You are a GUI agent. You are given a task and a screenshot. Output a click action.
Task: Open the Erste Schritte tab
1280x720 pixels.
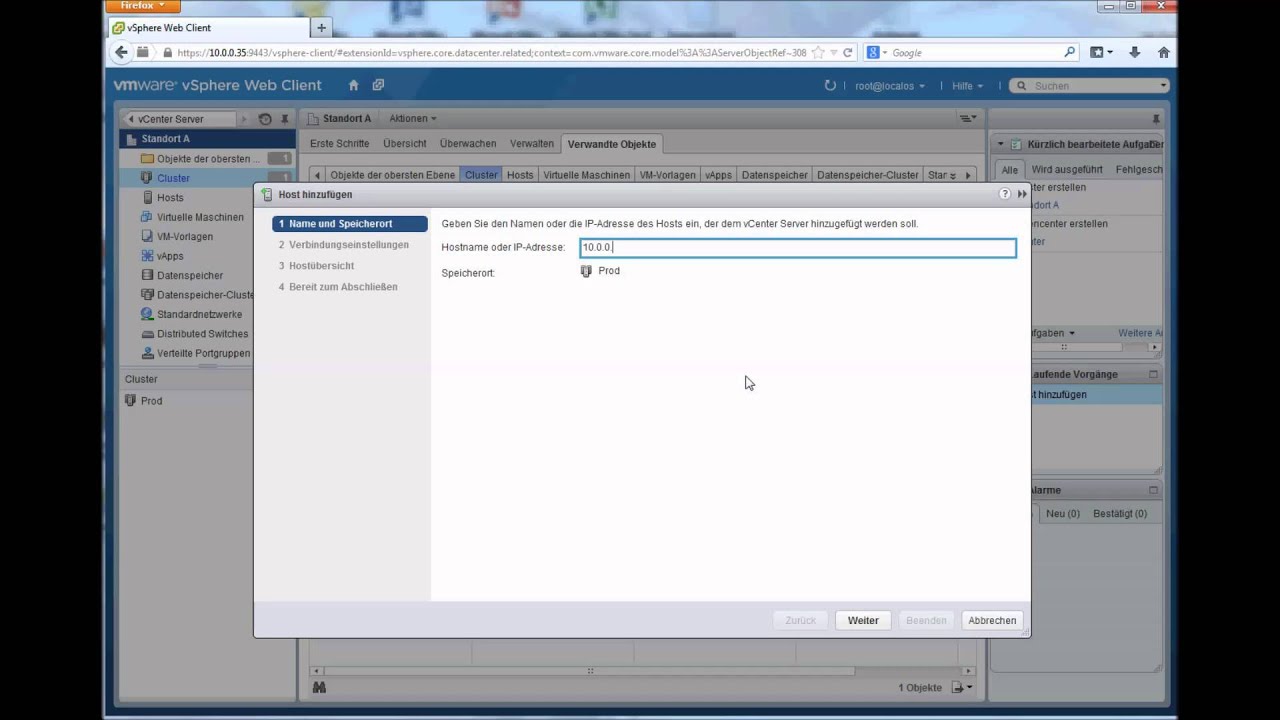(339, 144)
